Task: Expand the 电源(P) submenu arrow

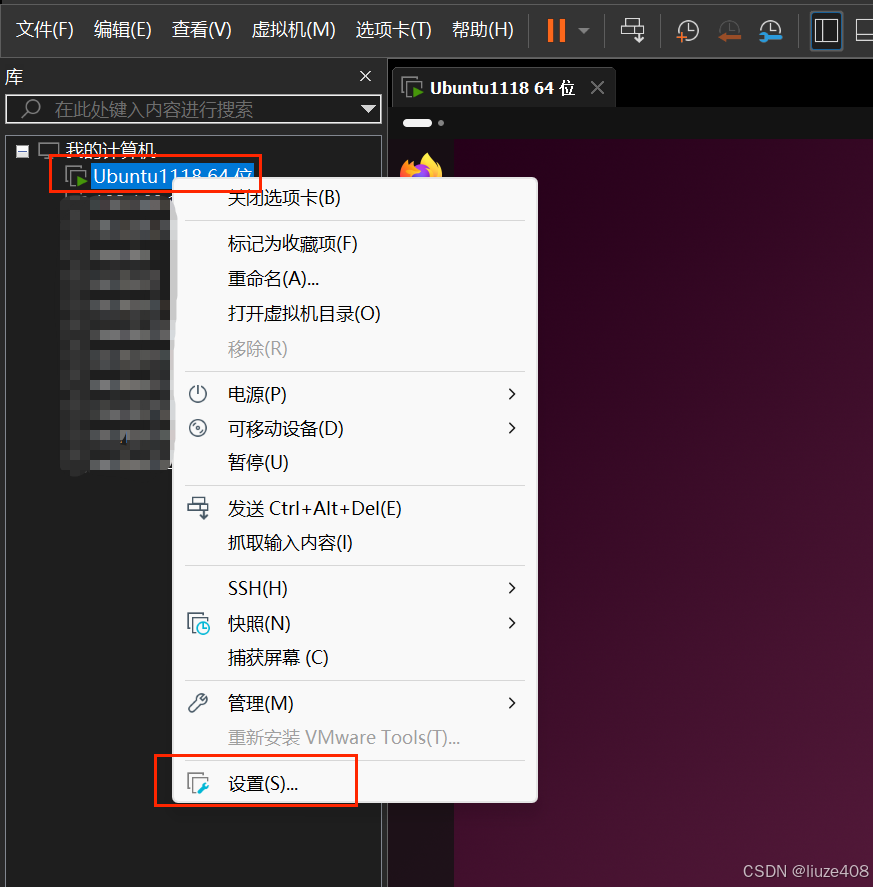Action: click(x=511, y=394)
